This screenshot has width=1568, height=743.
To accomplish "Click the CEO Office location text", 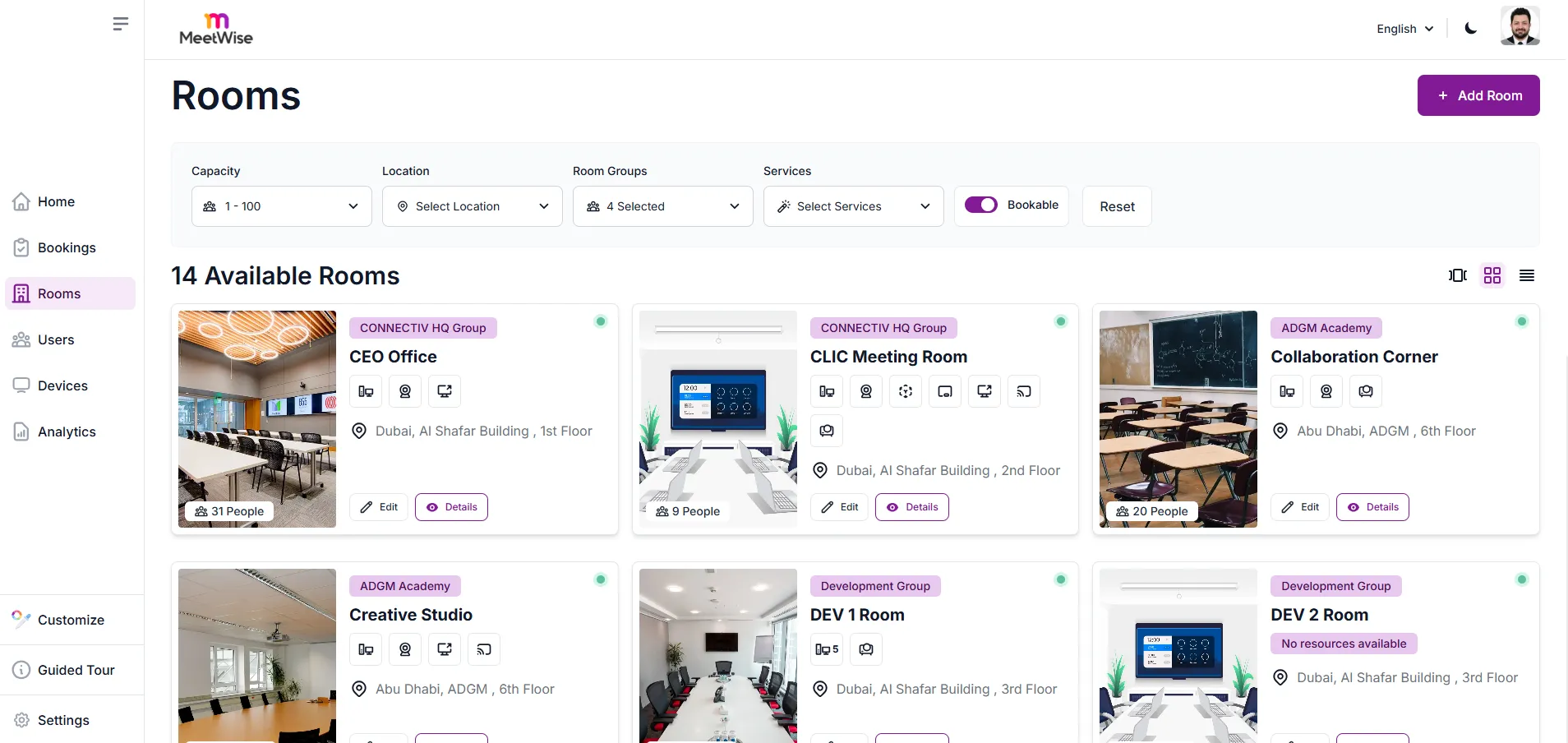I will (484, 431).
